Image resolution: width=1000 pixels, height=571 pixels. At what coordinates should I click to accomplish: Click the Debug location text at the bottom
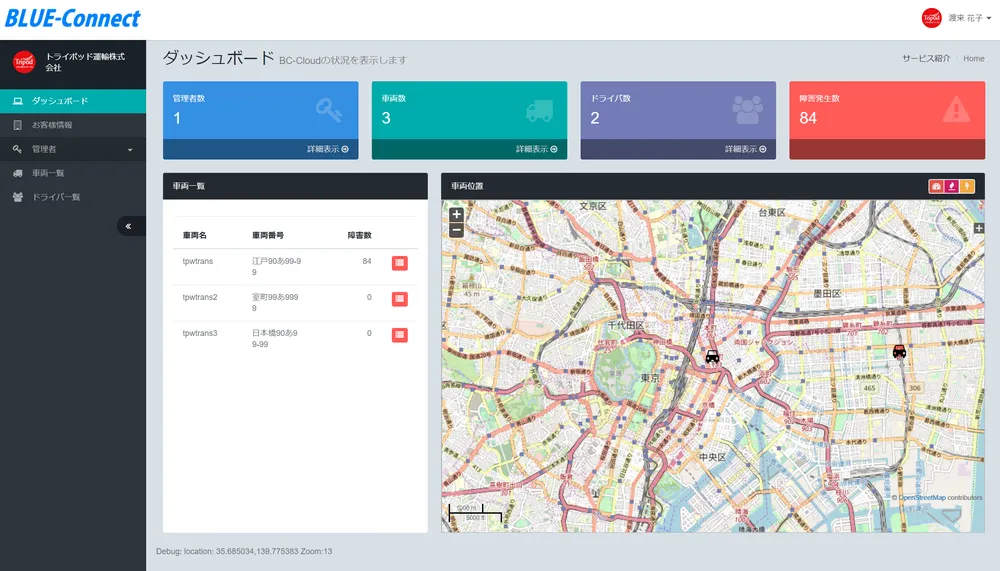point(244,551)
